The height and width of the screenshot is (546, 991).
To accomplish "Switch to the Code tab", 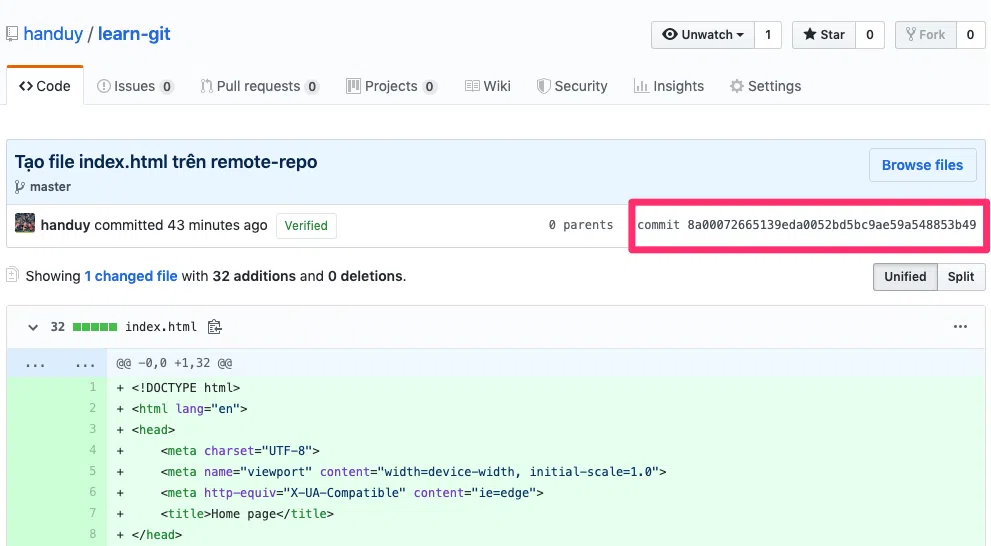I will [x=45, y=86].
